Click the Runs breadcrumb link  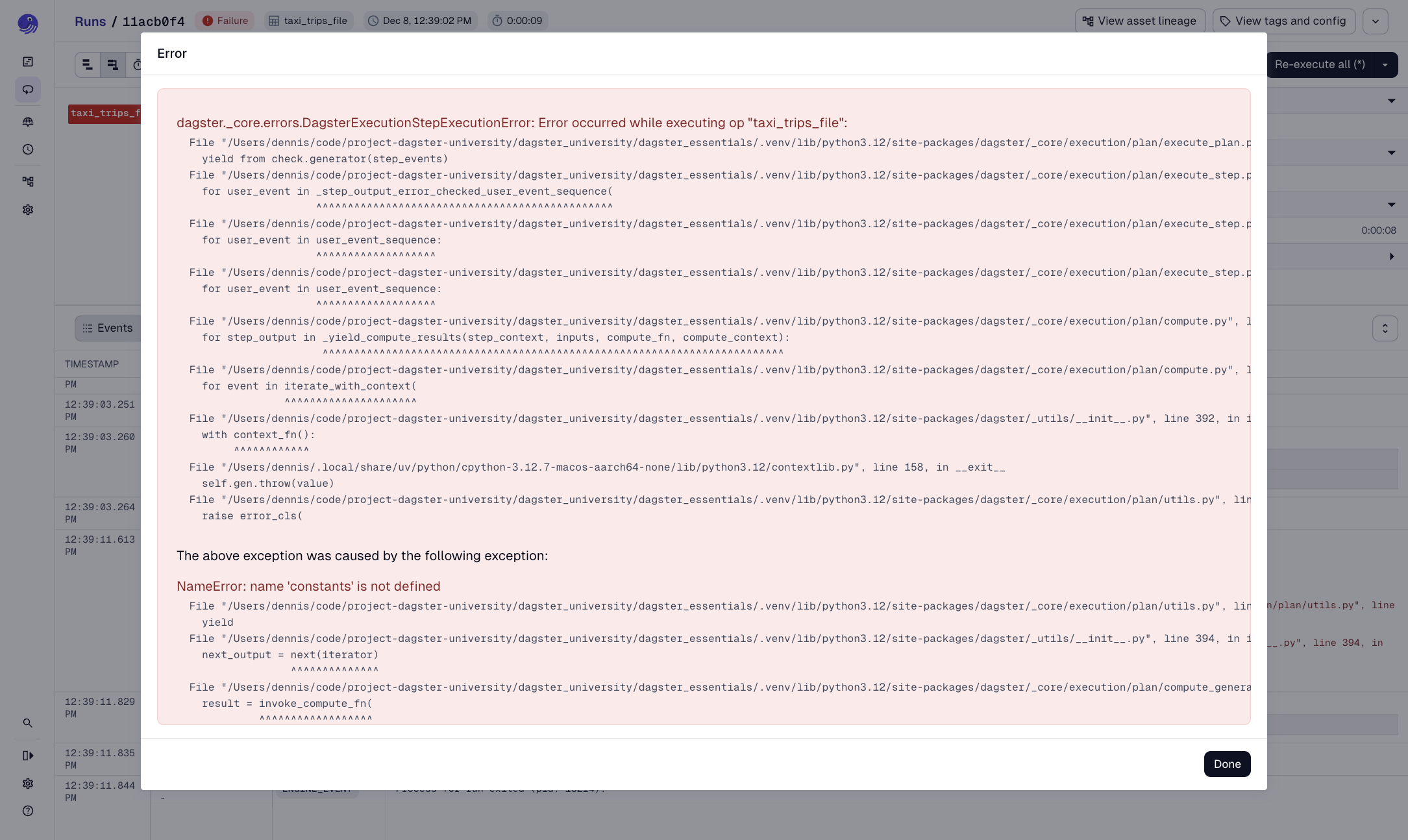coord(92,21)
